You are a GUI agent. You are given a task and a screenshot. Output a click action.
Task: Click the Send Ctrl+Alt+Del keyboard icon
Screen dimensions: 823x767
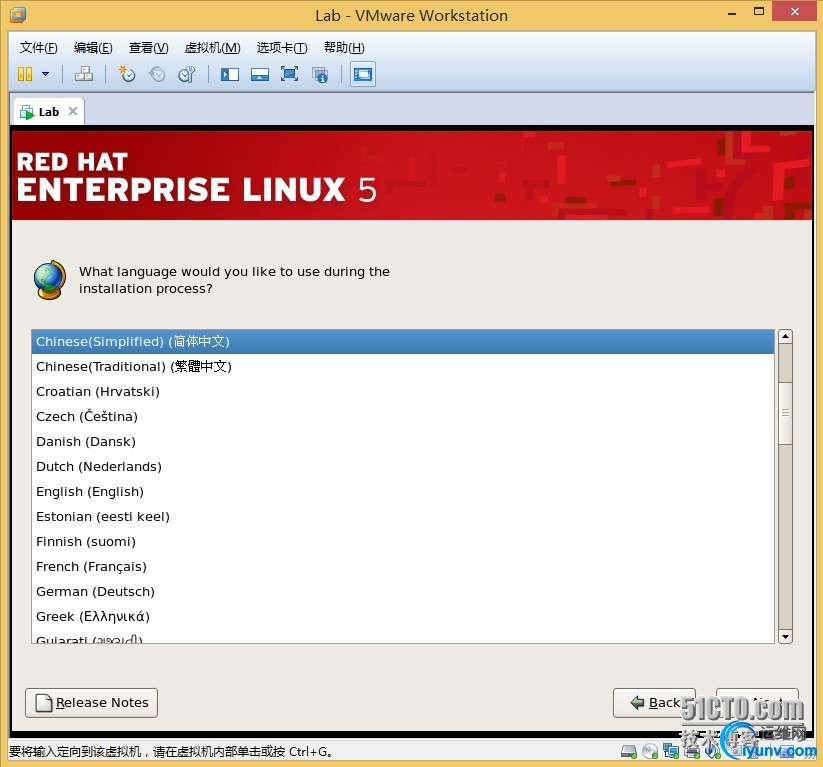pyautogui.click(x=83, y=74)
